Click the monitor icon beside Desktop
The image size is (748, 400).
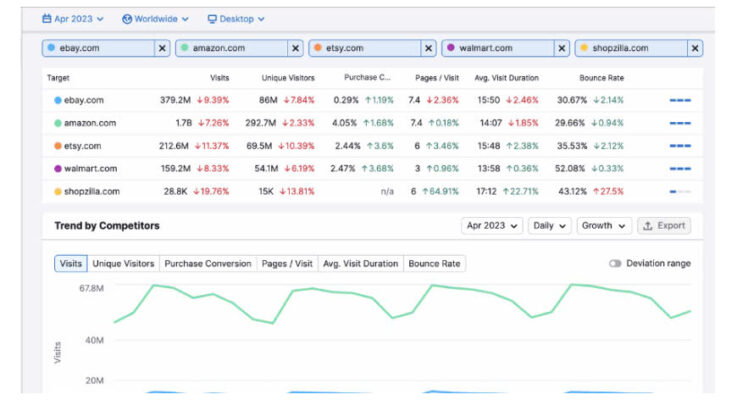tap(212, 19)
